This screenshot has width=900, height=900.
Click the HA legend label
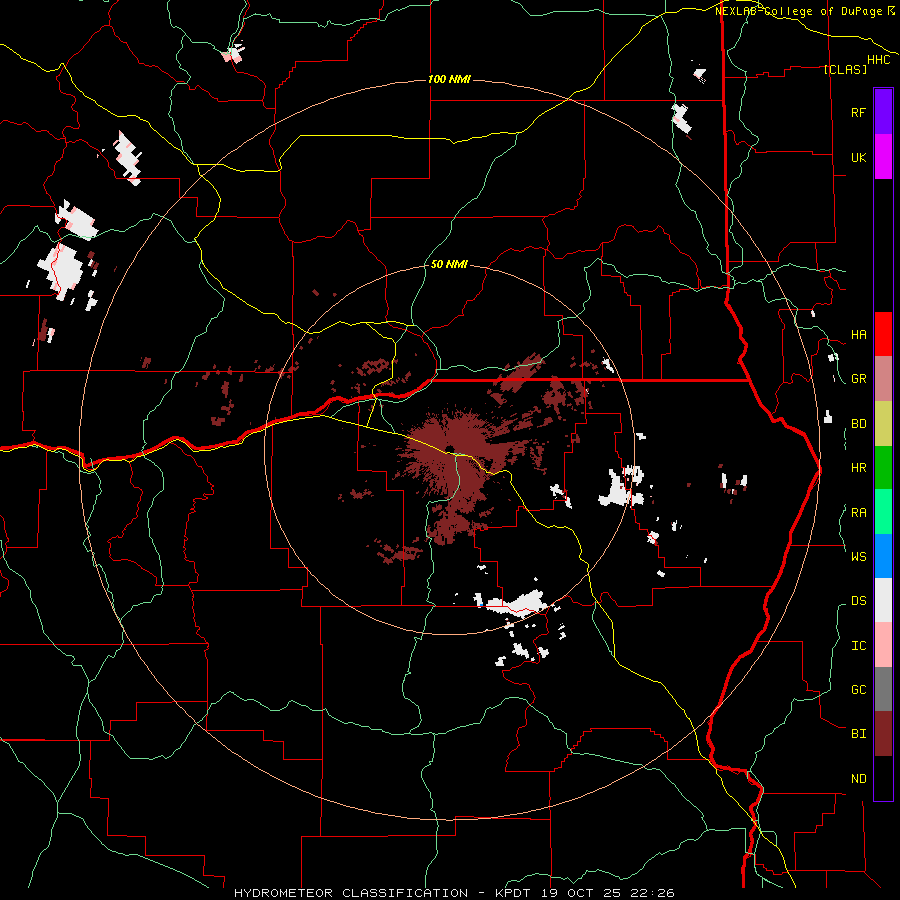(858, 335)
